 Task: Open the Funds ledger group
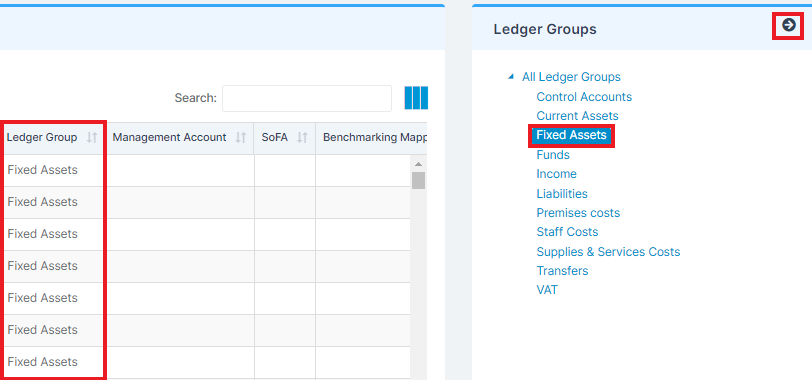click(553, 155)
